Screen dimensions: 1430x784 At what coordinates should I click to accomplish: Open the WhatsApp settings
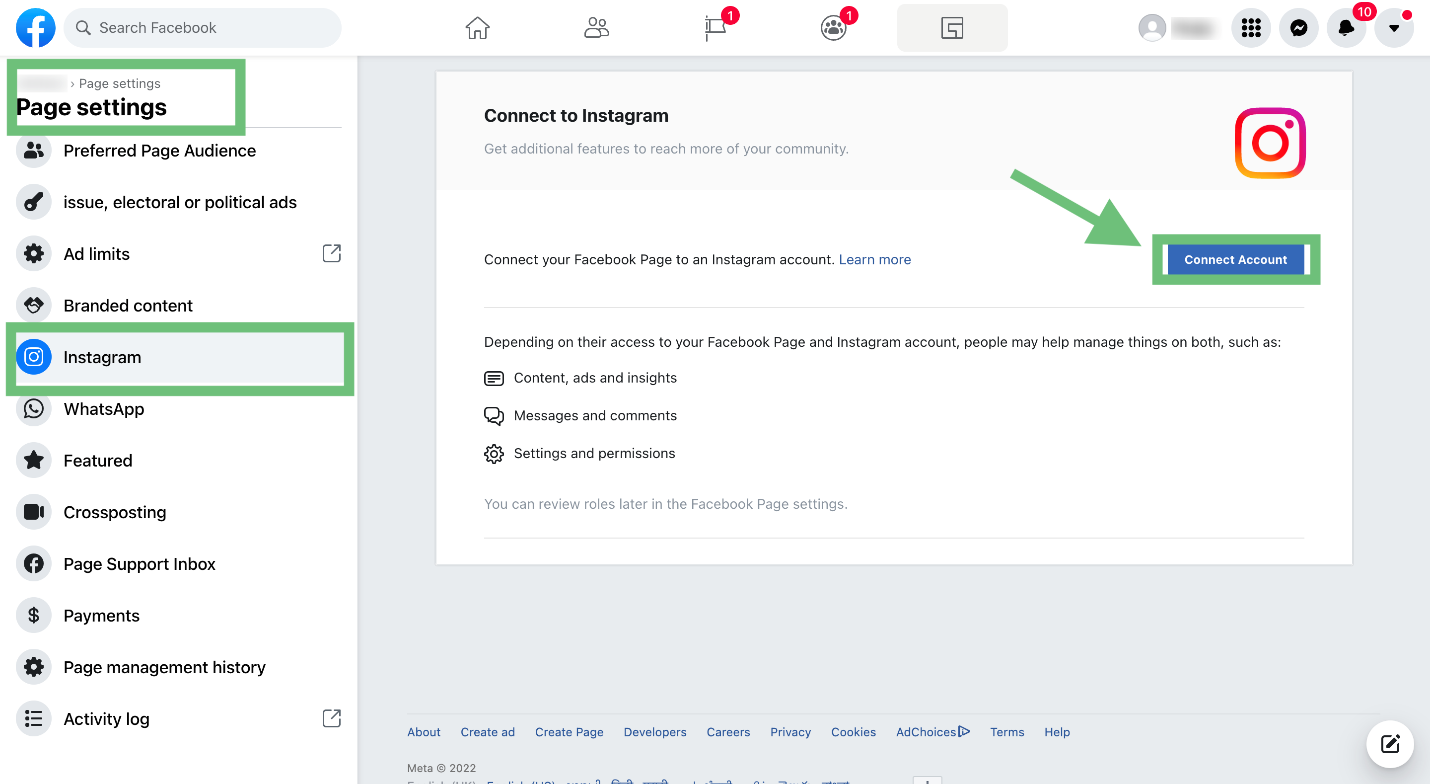click(x=179, y=409)
